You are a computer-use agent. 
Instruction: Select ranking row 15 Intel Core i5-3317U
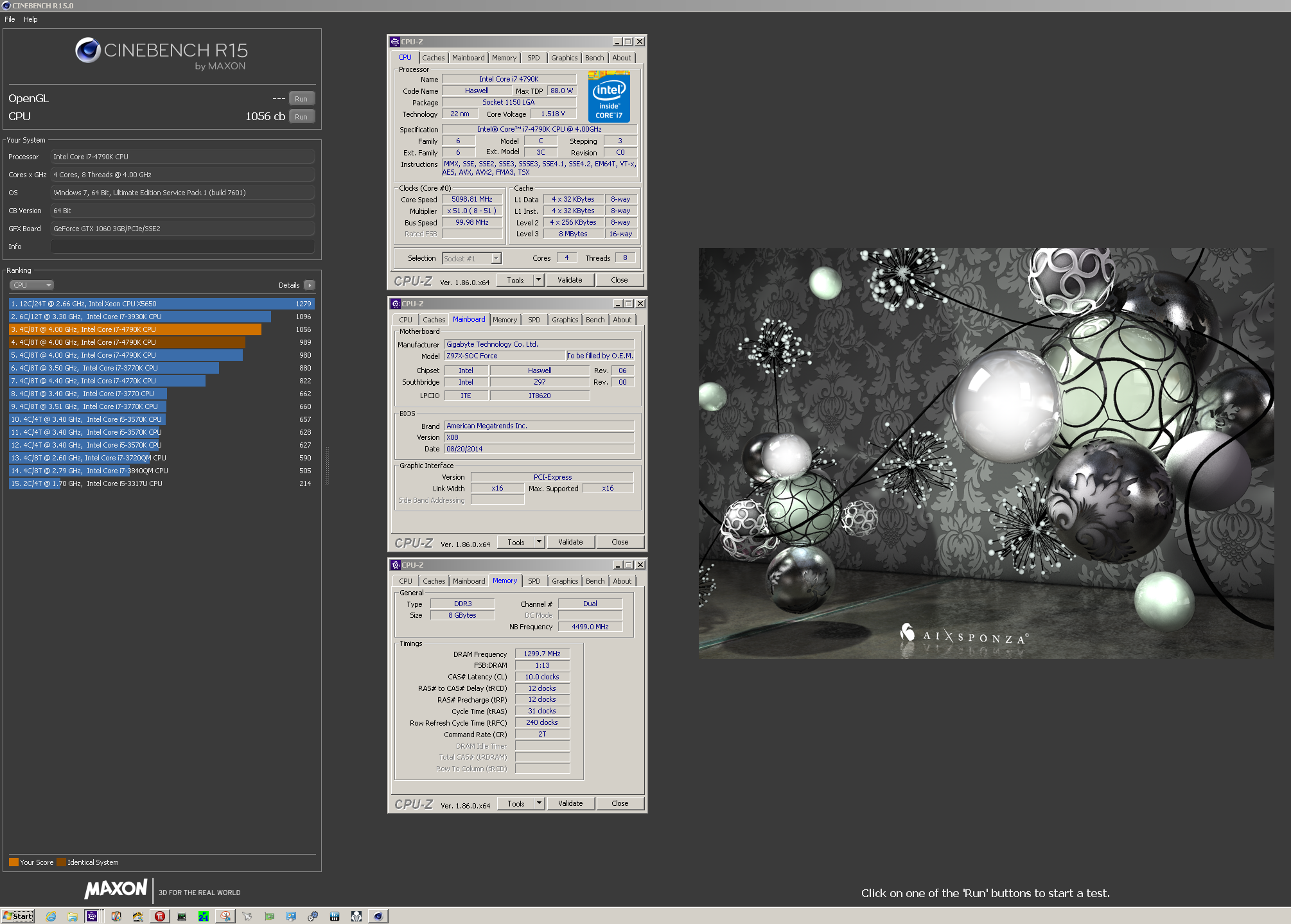161,484
